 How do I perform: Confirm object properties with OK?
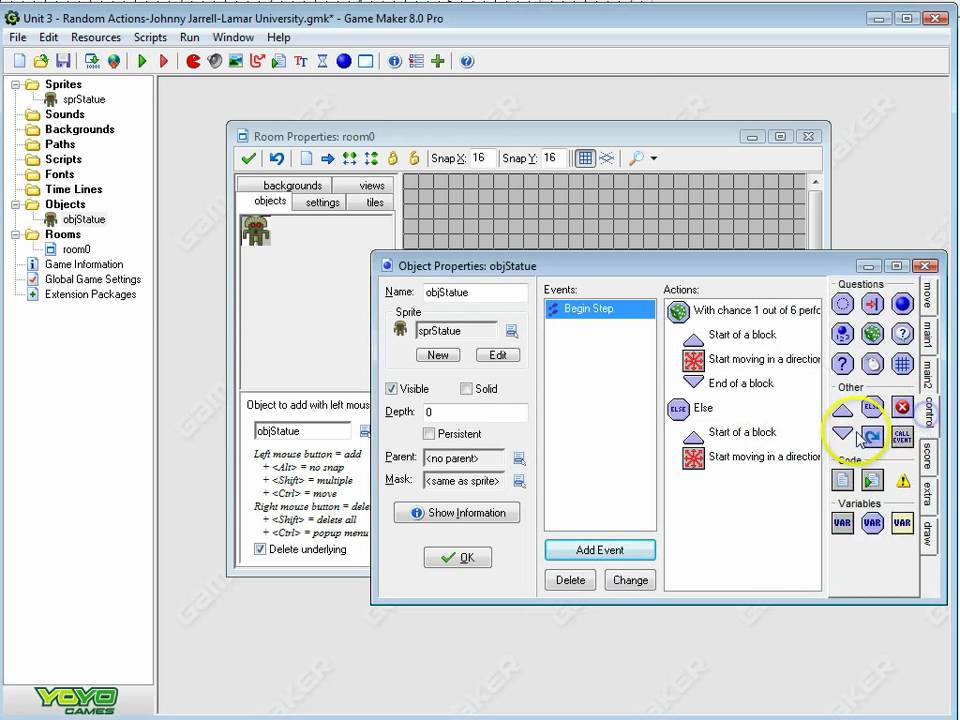pos(458,557)
